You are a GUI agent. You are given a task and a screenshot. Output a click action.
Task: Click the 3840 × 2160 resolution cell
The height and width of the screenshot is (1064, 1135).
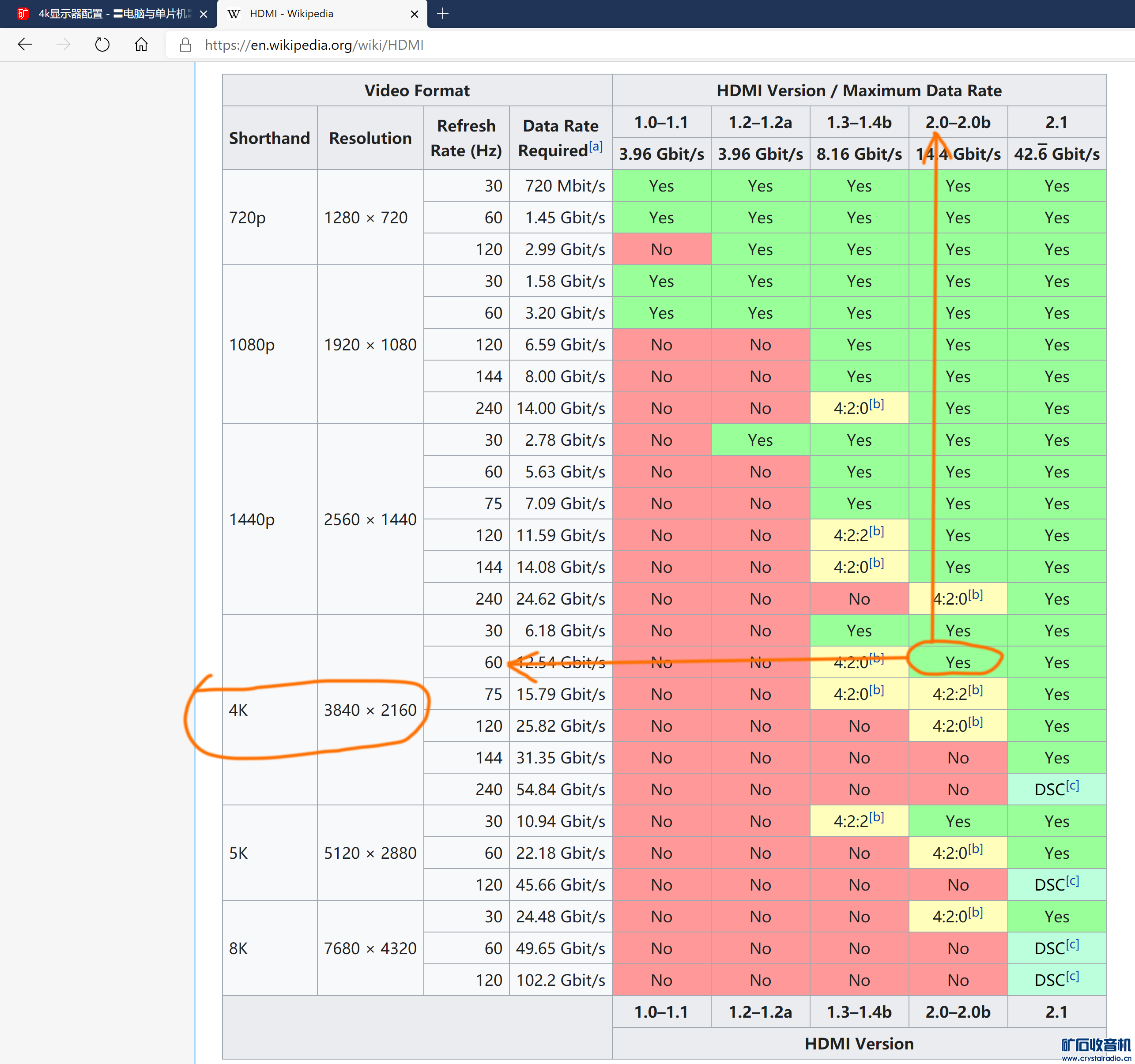click(x=370, y=710)
